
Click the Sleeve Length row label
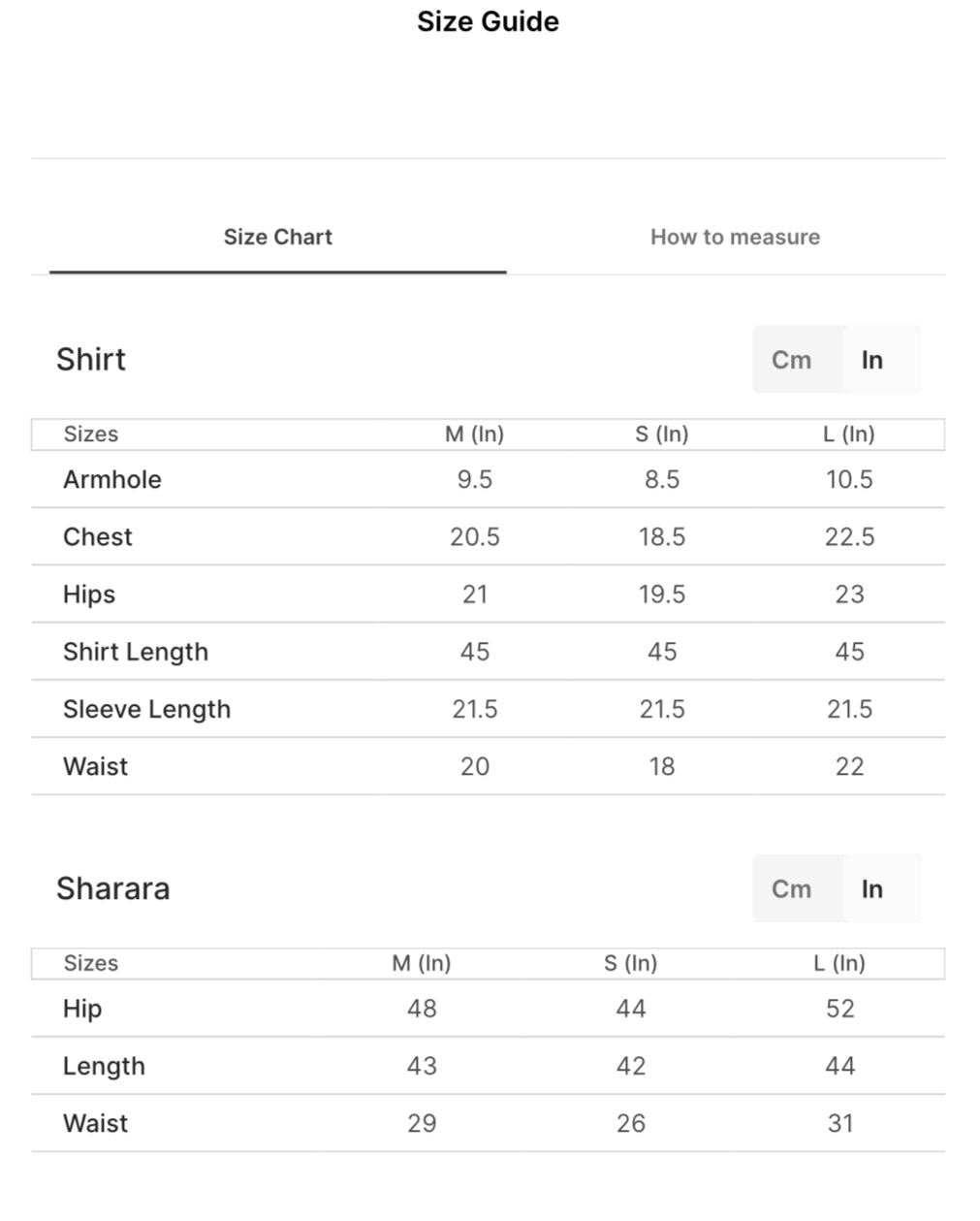(147, 709)
